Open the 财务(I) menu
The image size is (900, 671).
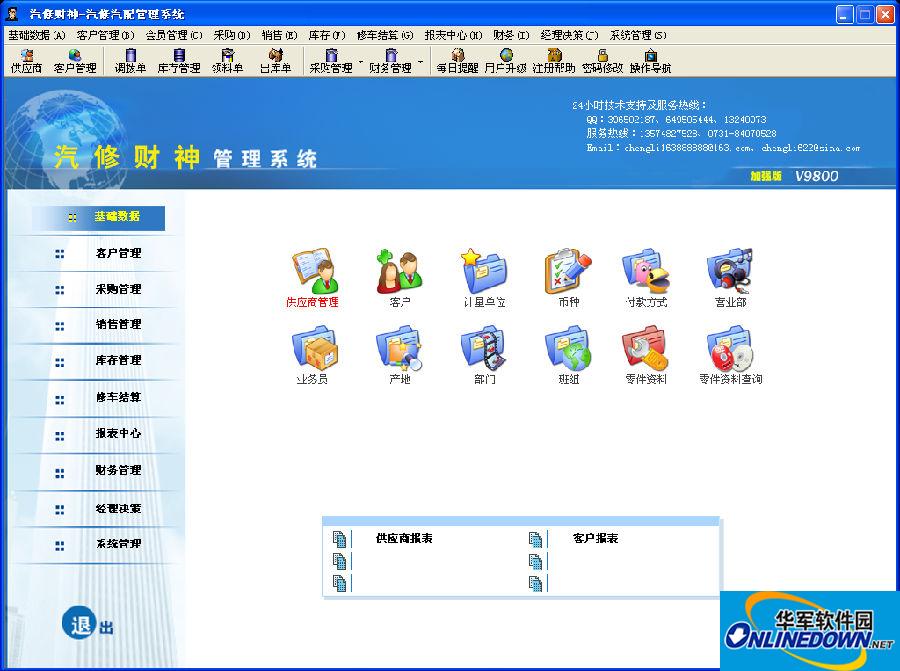tap(511, 35)
